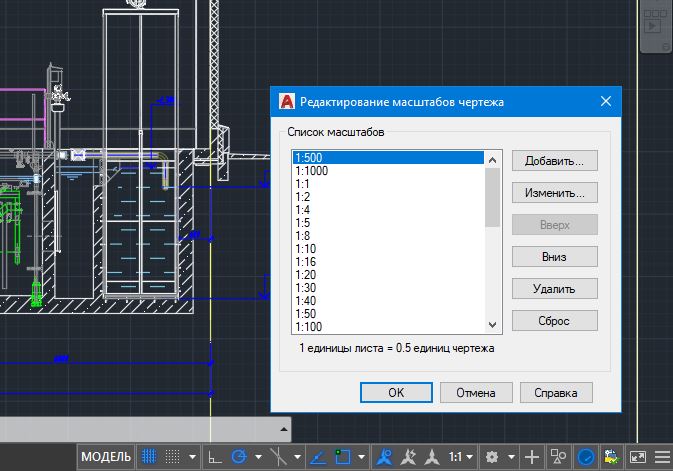The height and width of the screenshot is (471, 673).
Task: Select scale 1:8 in list
Action: (388, 236)
